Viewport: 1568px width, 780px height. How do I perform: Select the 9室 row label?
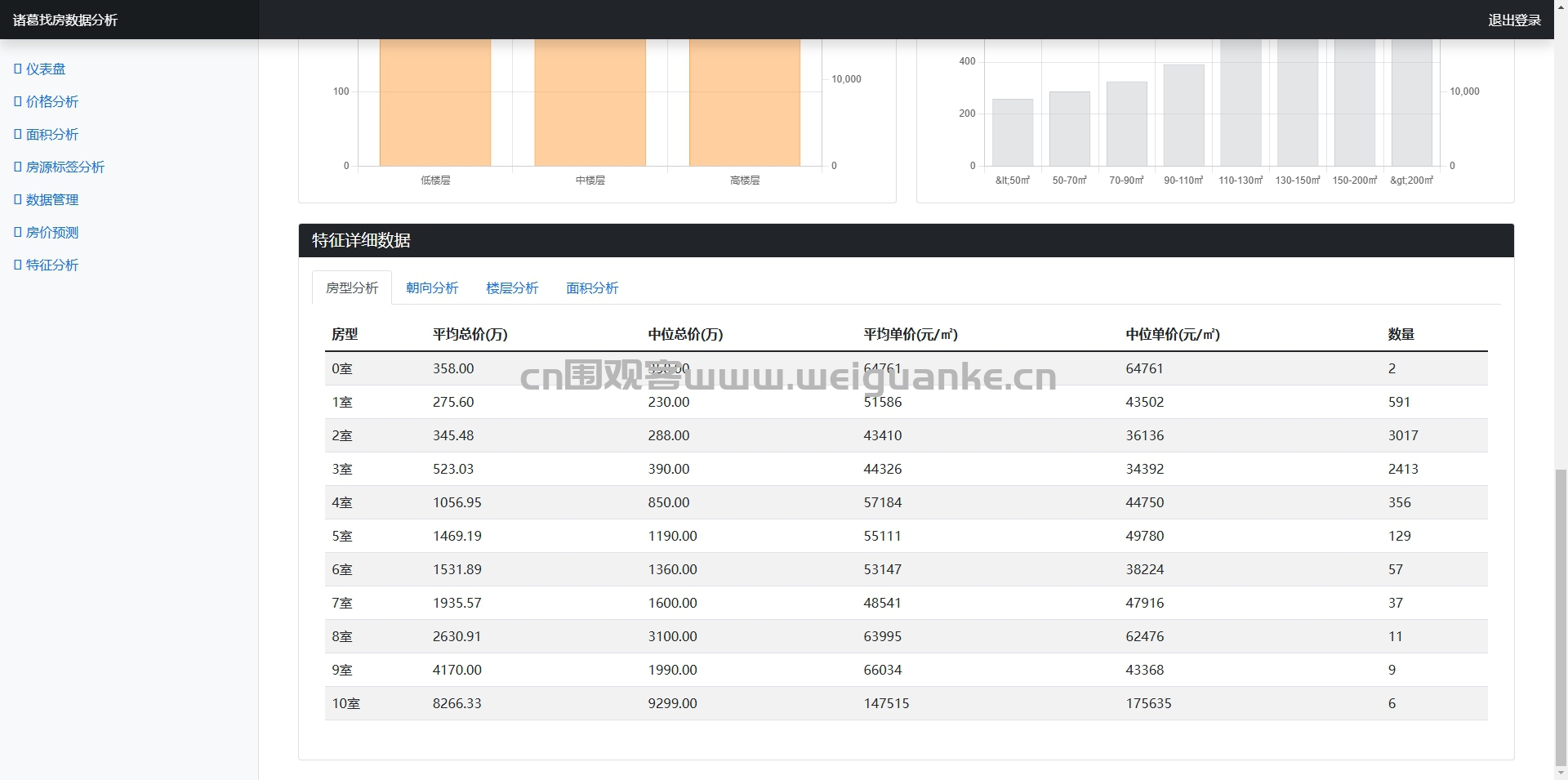coord(342,670)
